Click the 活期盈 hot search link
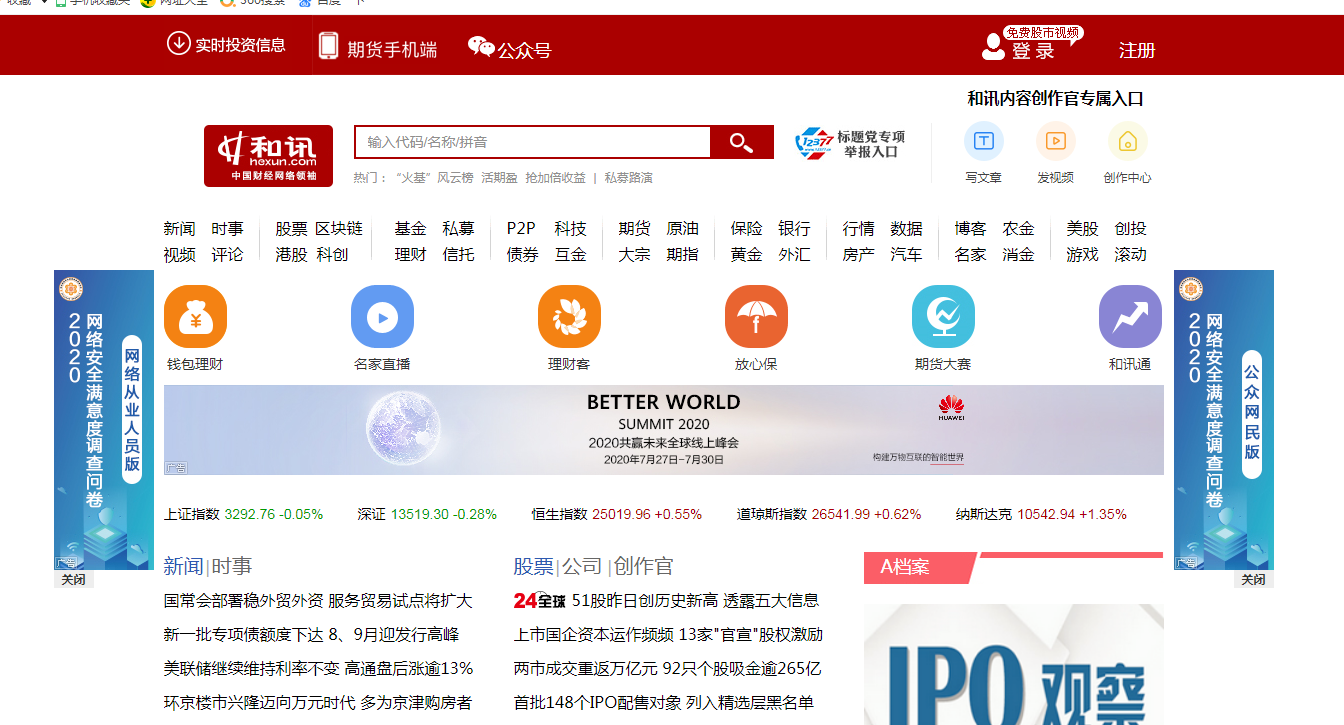The height and width of the screenshot is (725, 1344). [x=499, y=177]
